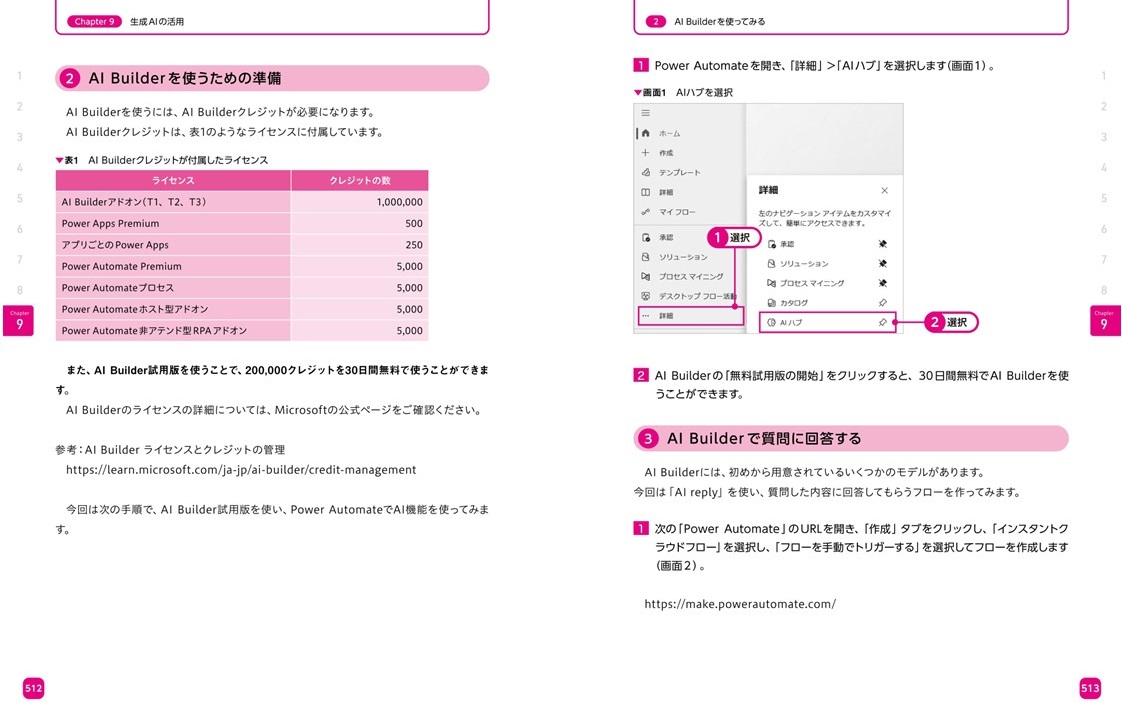Close the 詳細 flyout panel with X
The height and width of the screenshot is (719, 1122).
[884, 190]
